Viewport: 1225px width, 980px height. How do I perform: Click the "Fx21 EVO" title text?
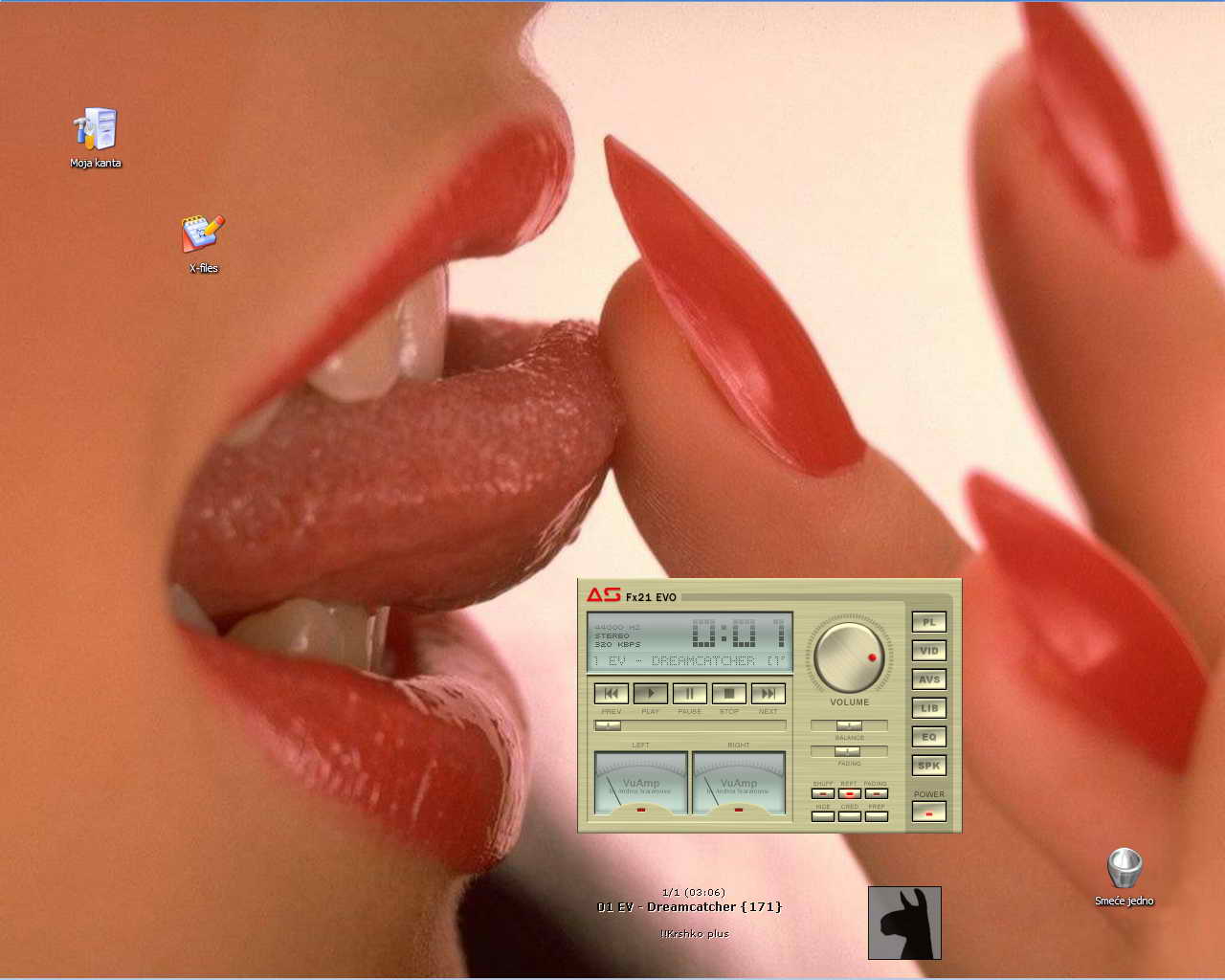pyautogui.click(x=651, y=597)
